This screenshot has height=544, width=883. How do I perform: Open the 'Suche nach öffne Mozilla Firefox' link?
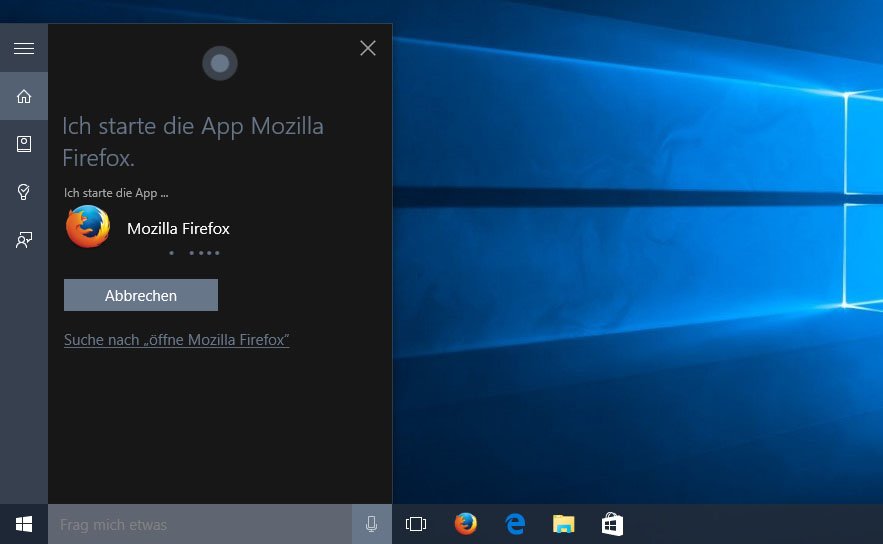pyautogui.click(x=176, y=340)
